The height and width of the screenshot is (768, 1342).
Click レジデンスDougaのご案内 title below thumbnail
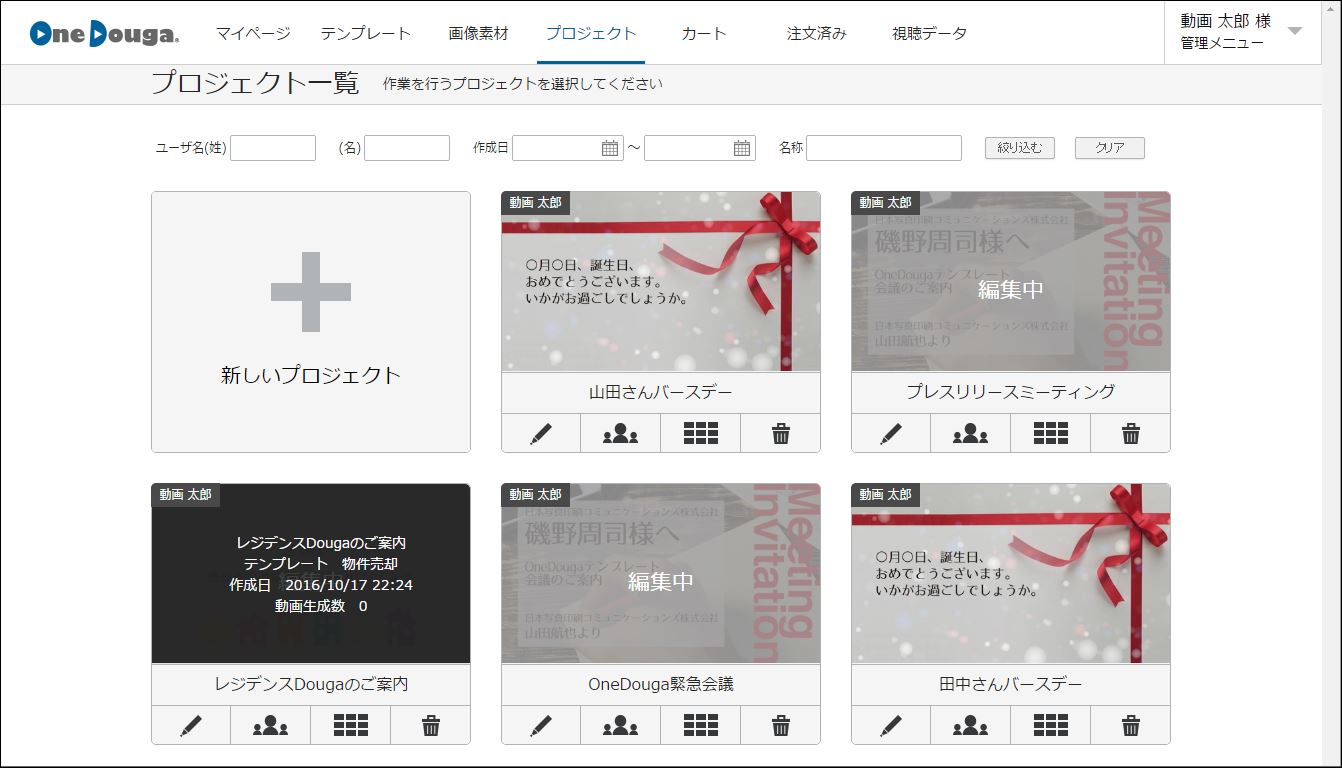[x=311, y=685]
